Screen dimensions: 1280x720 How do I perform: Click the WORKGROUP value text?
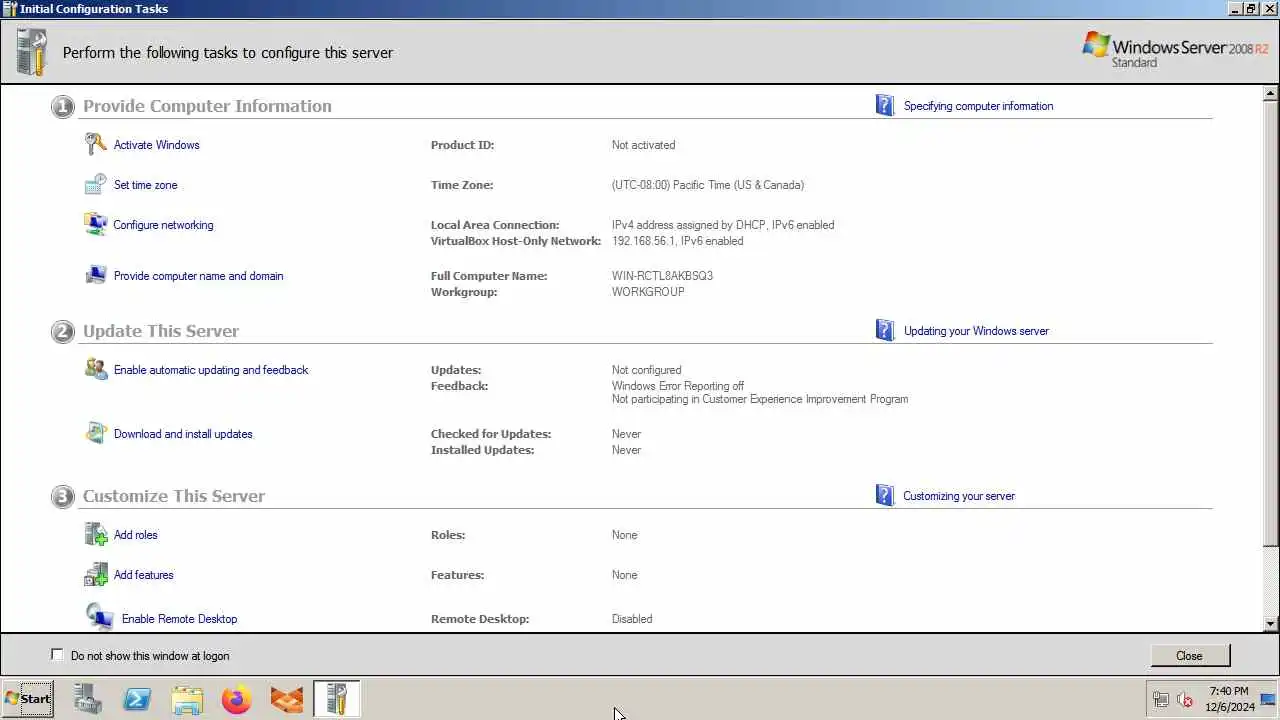[x=648, y=292]
